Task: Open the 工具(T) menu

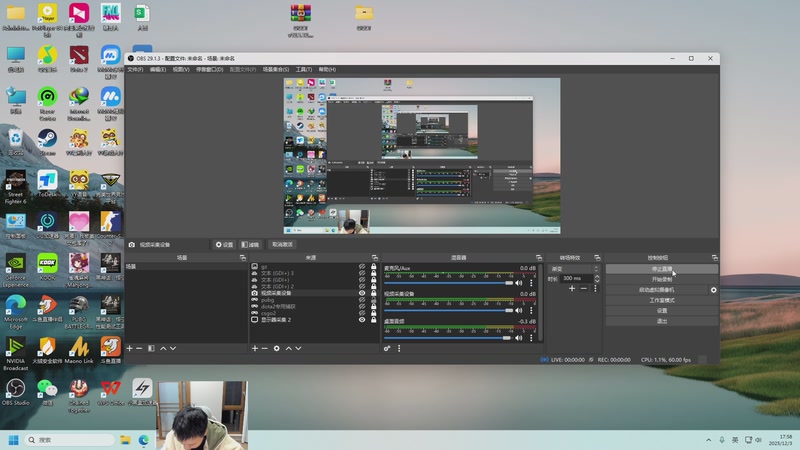Action: pos(304,69)
